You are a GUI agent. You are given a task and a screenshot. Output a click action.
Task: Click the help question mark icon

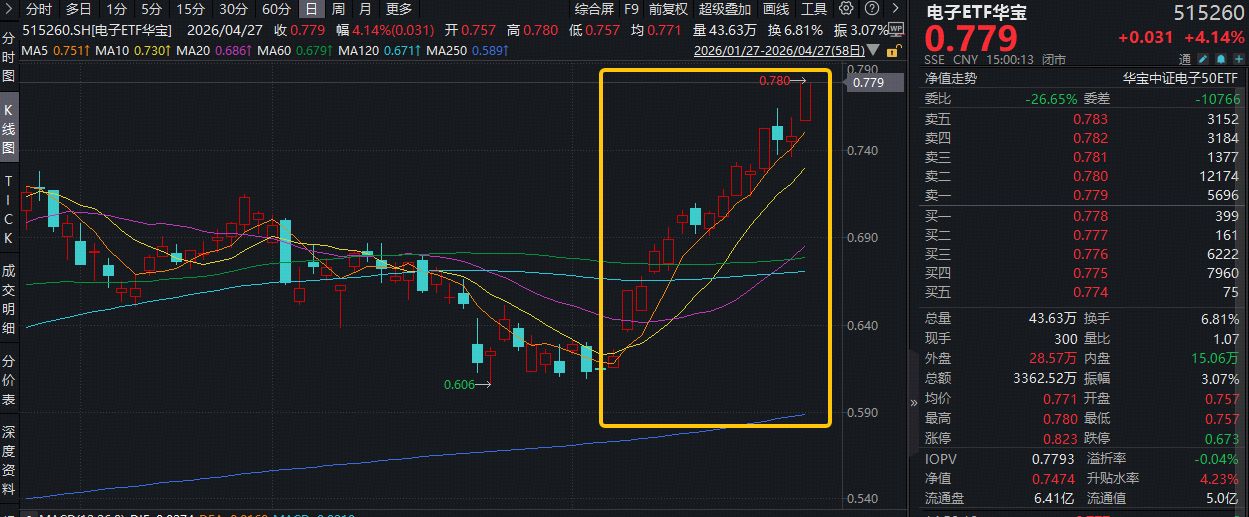(x=872, y=9)
